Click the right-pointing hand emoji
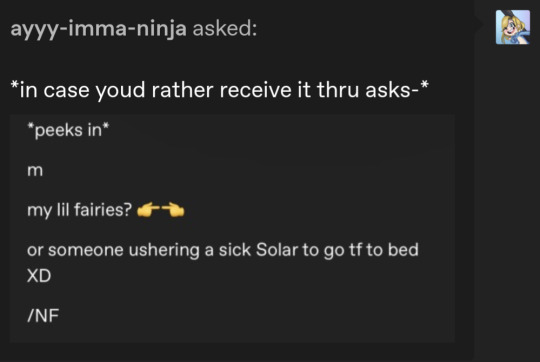This screenshot has height=362, width=540. pyautogui.click(x=148, y=210)
